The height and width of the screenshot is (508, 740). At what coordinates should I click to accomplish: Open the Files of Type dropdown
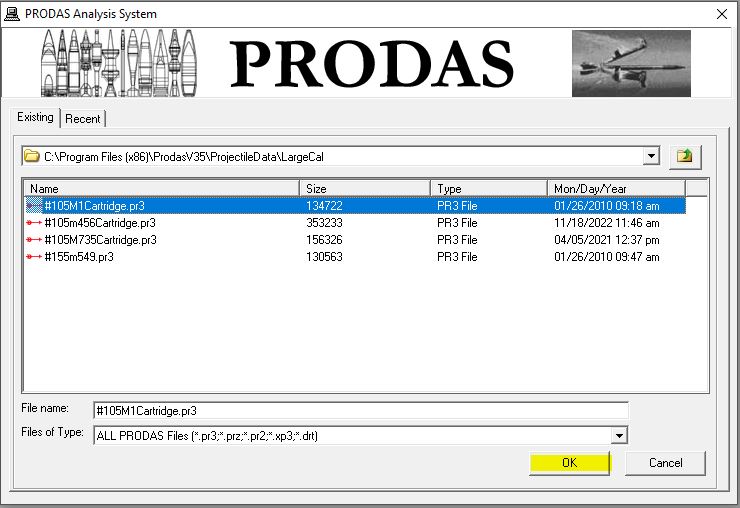(x=619, y=435)
